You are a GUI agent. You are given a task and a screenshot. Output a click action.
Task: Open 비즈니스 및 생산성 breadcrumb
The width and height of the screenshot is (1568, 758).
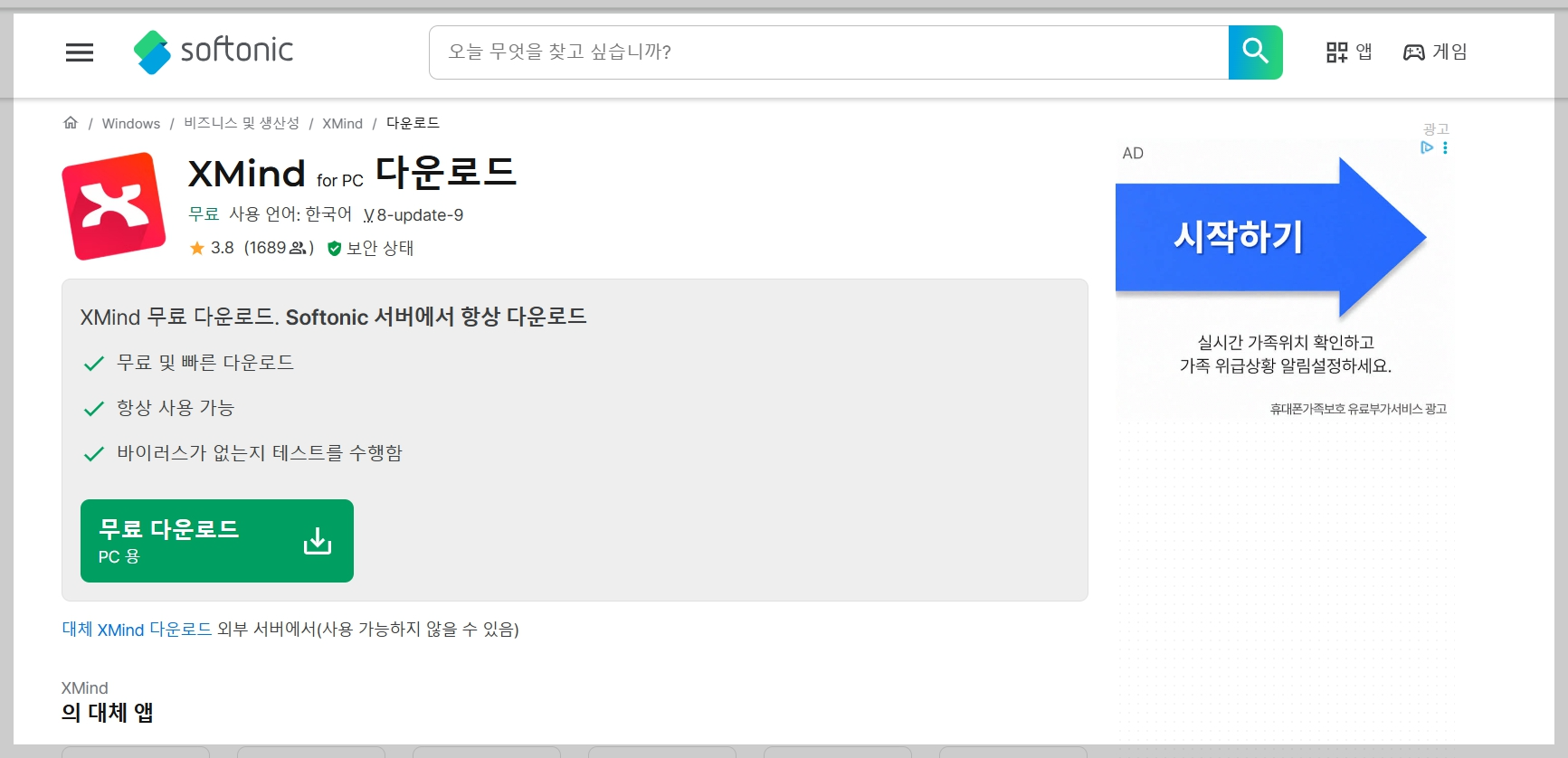pyautogui.click(x=242, y=123)
